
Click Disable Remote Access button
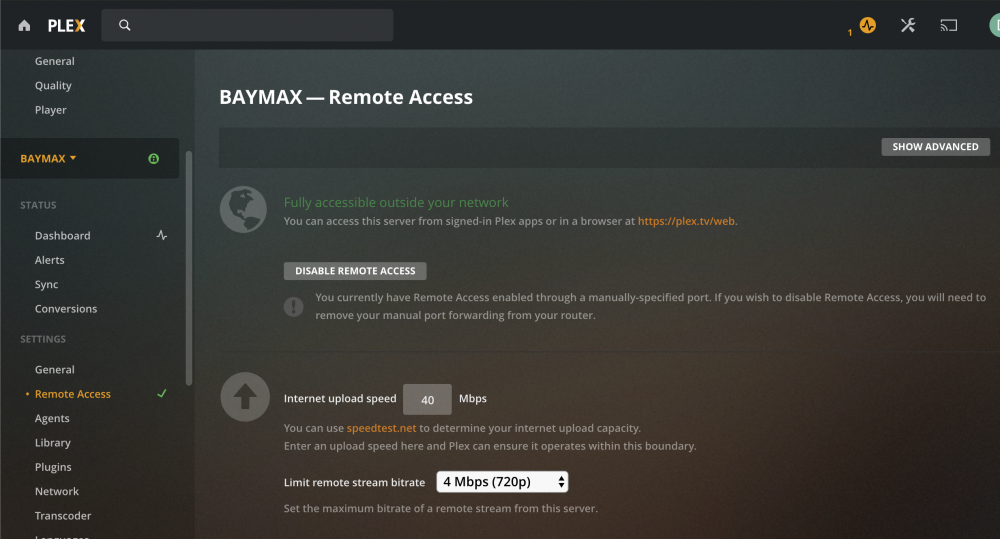pos(355,271)
